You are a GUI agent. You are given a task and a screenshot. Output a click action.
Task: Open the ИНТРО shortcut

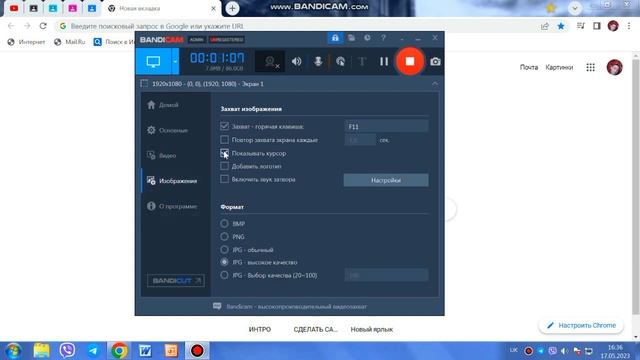[x=260, y=329]
